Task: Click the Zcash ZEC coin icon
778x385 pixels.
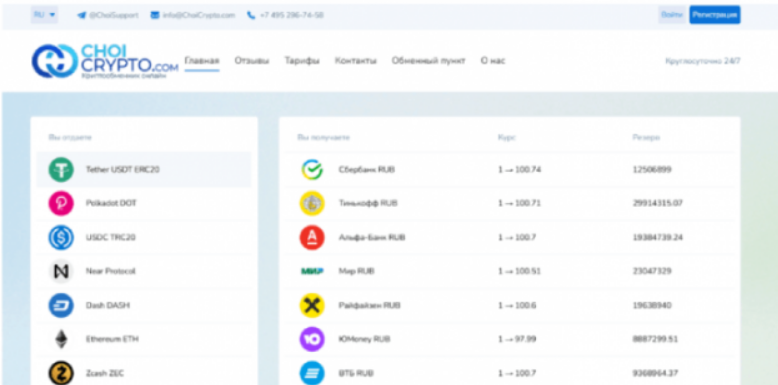Action: [x=61, y=373]
